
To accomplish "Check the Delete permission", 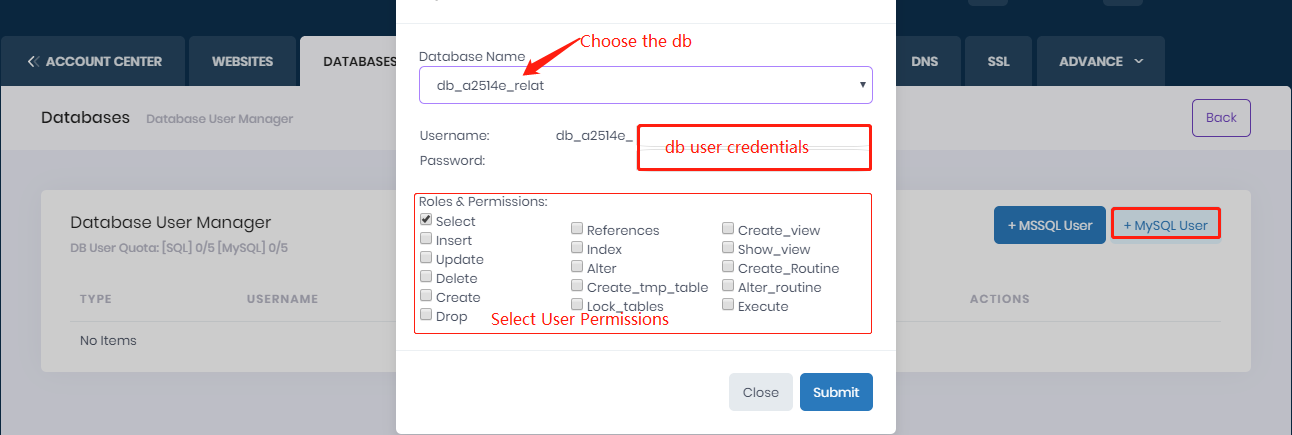I will [427, 278].
